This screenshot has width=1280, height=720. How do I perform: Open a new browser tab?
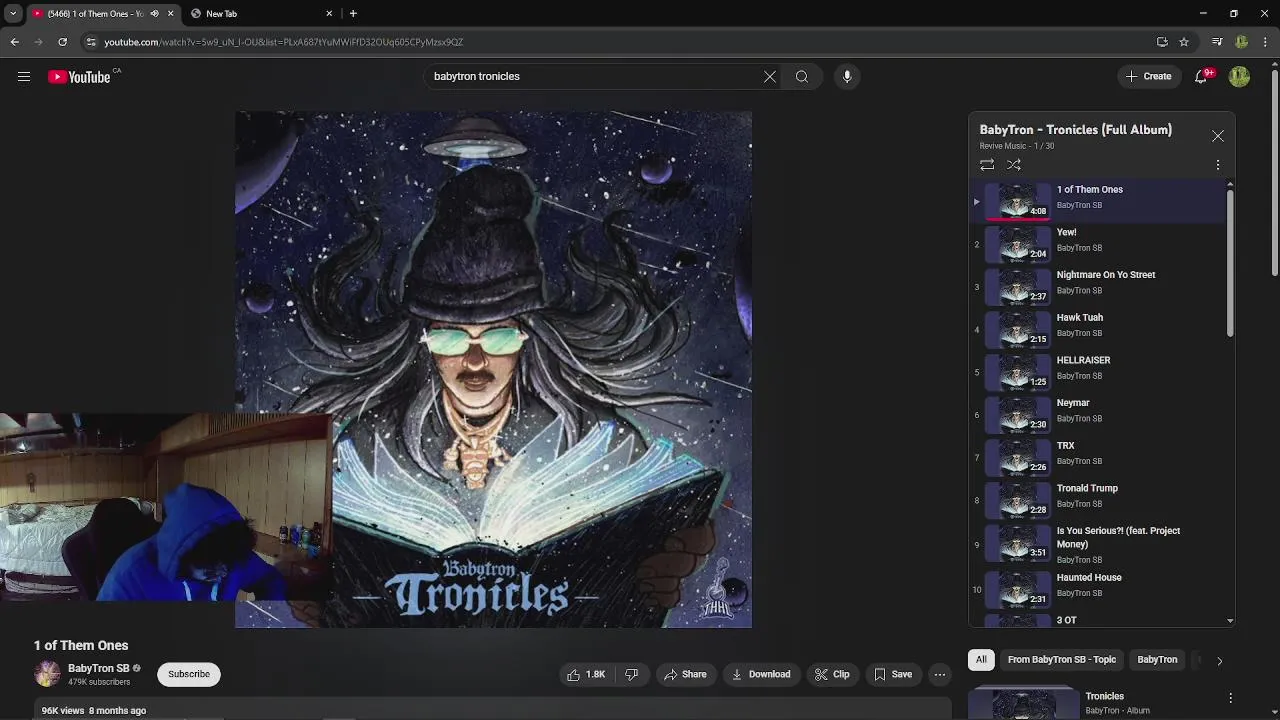point(353,14)
